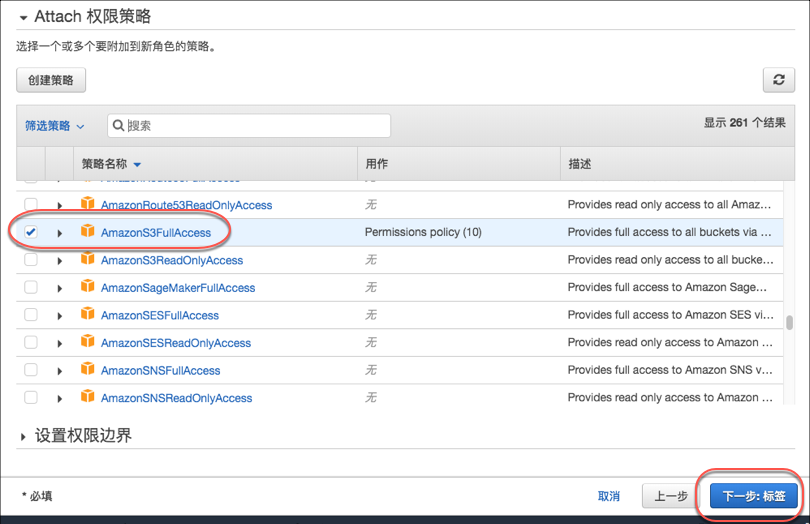Click the policy icon beside AmazonSNSReadOnlyAccess
Screen dimensions: 810x524
coord(88,397)
